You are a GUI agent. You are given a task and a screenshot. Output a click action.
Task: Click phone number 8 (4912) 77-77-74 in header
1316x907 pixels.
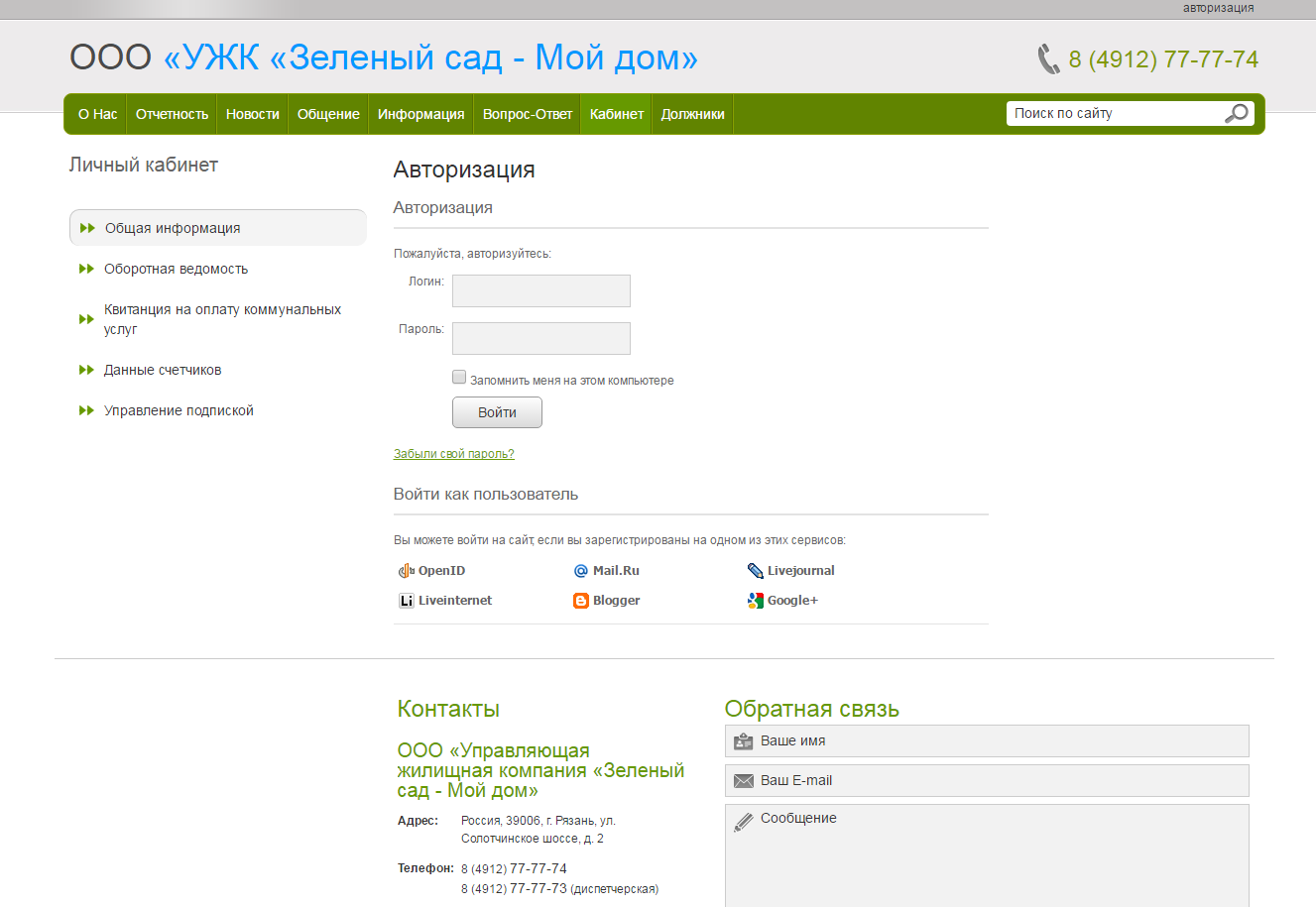[1163, 59]
